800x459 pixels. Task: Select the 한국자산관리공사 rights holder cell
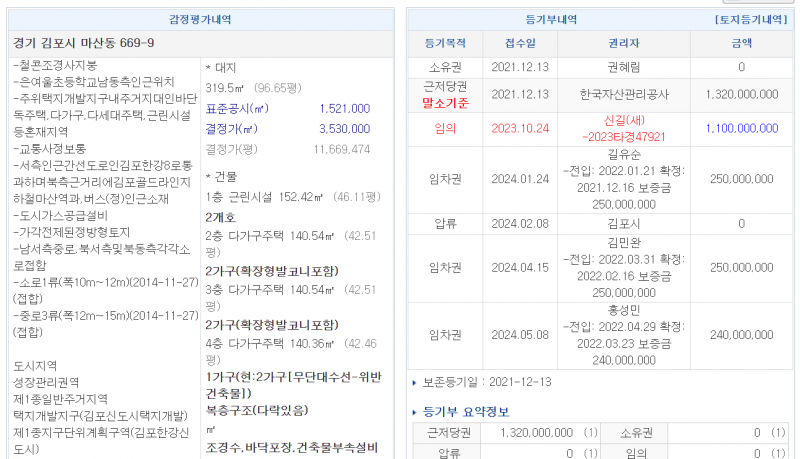[625, 94]
